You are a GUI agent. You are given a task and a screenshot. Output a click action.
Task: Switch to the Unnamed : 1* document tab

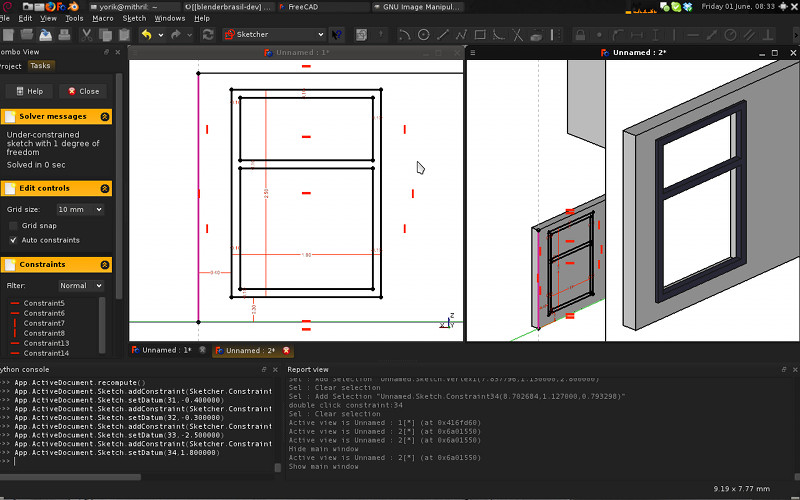(165, 350)
